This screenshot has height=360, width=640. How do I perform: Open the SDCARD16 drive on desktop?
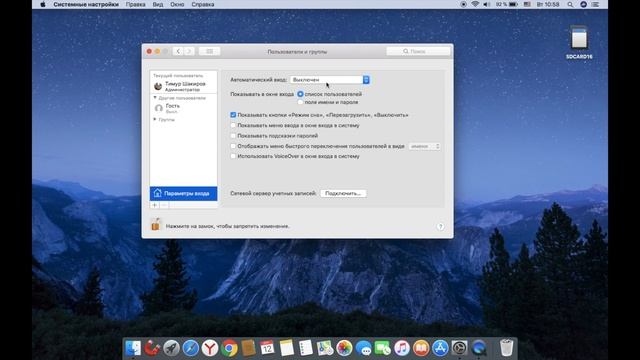click(x=579, y=42)
